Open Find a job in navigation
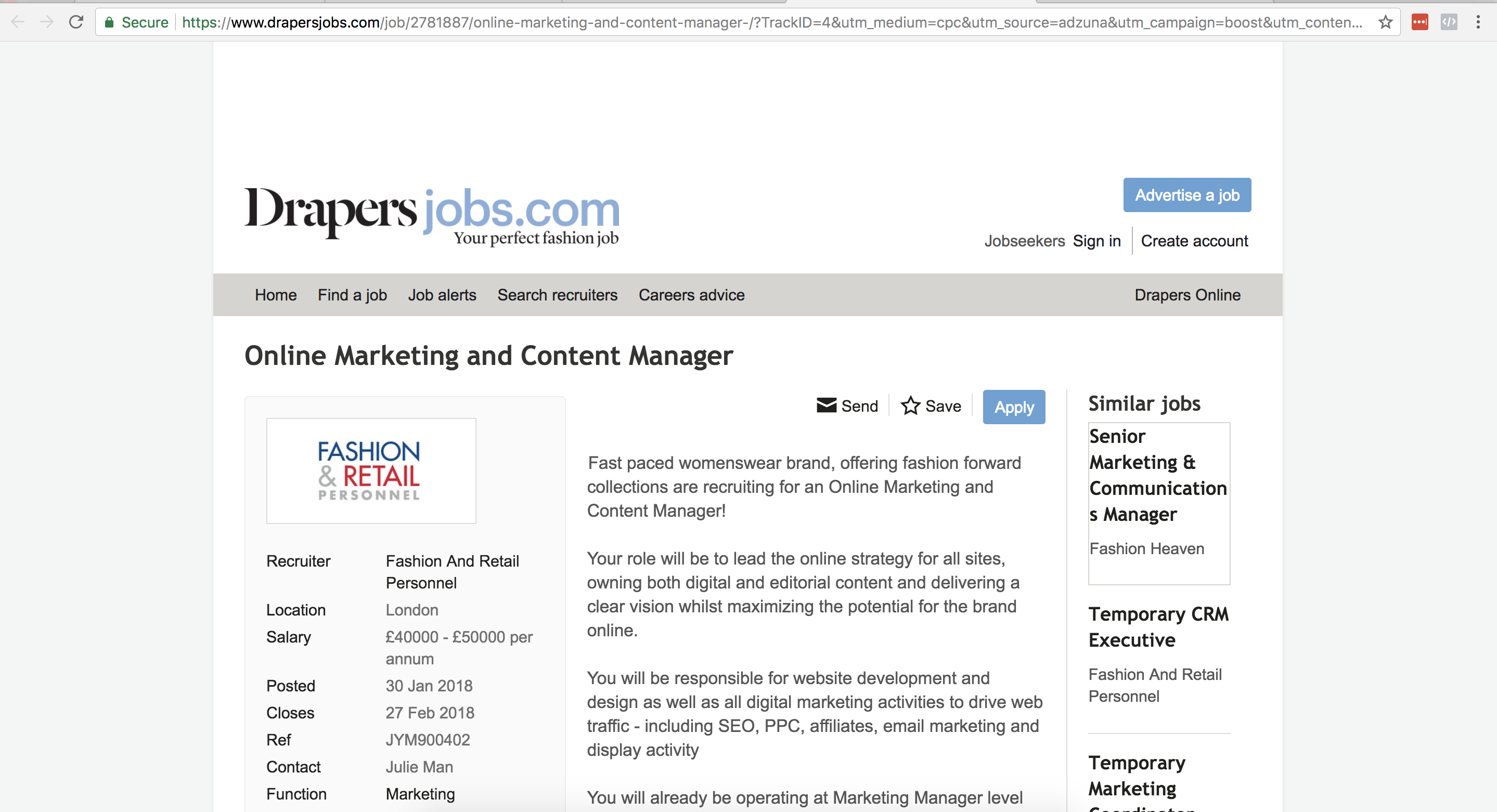Image resolution: width=1497 pixels, height=812 pixels. pos(352,294)
